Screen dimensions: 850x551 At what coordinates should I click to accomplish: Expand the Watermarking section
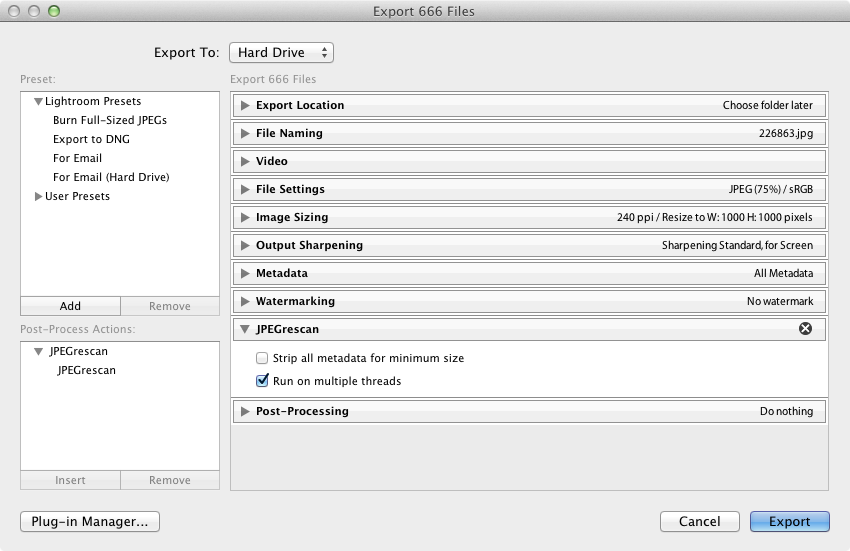[245, 301]
